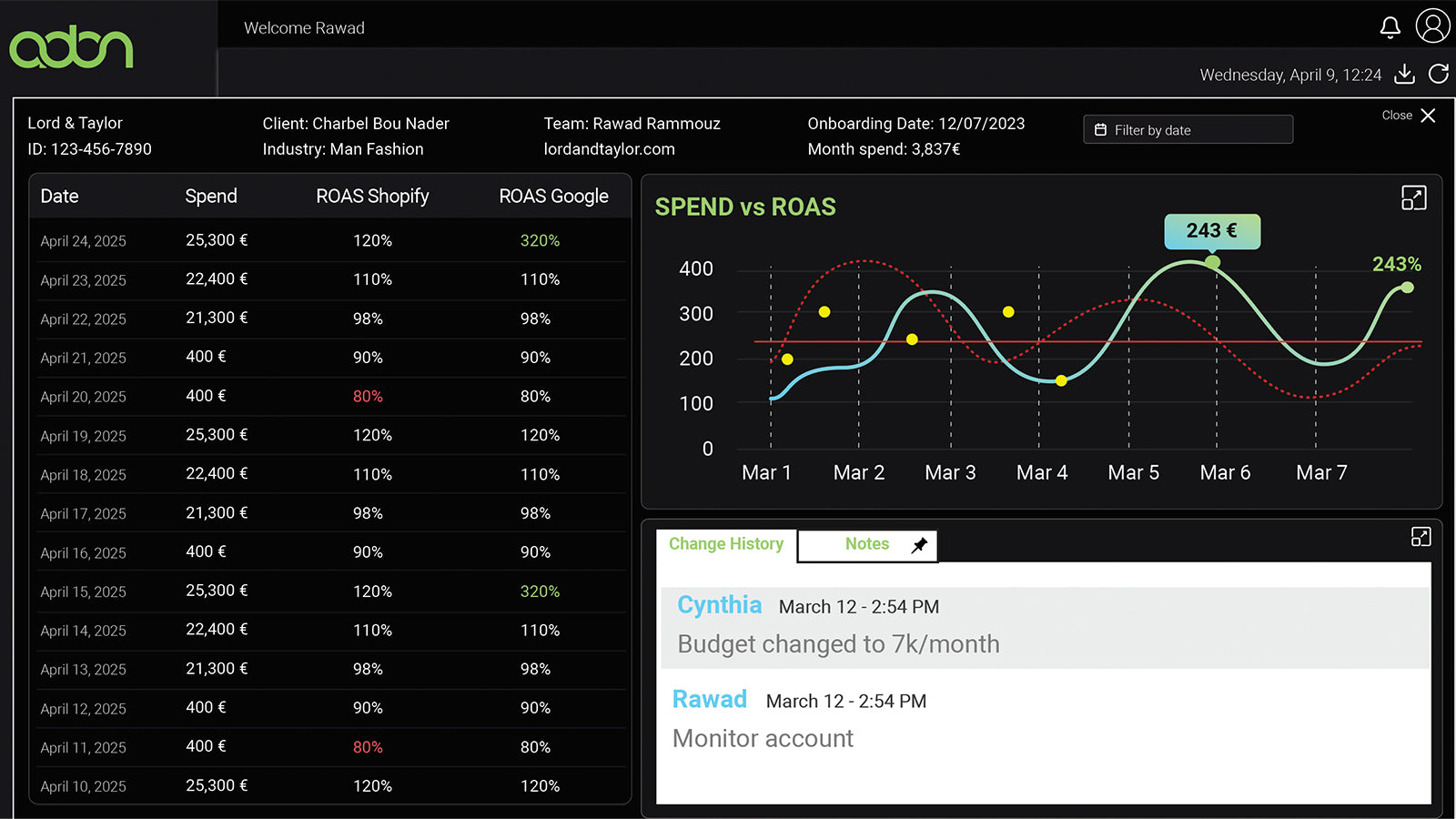The height and width of the screenshot is (819, 1456).
Task: Click the April 16, 2025 date cell
Action: pos(83,553)
